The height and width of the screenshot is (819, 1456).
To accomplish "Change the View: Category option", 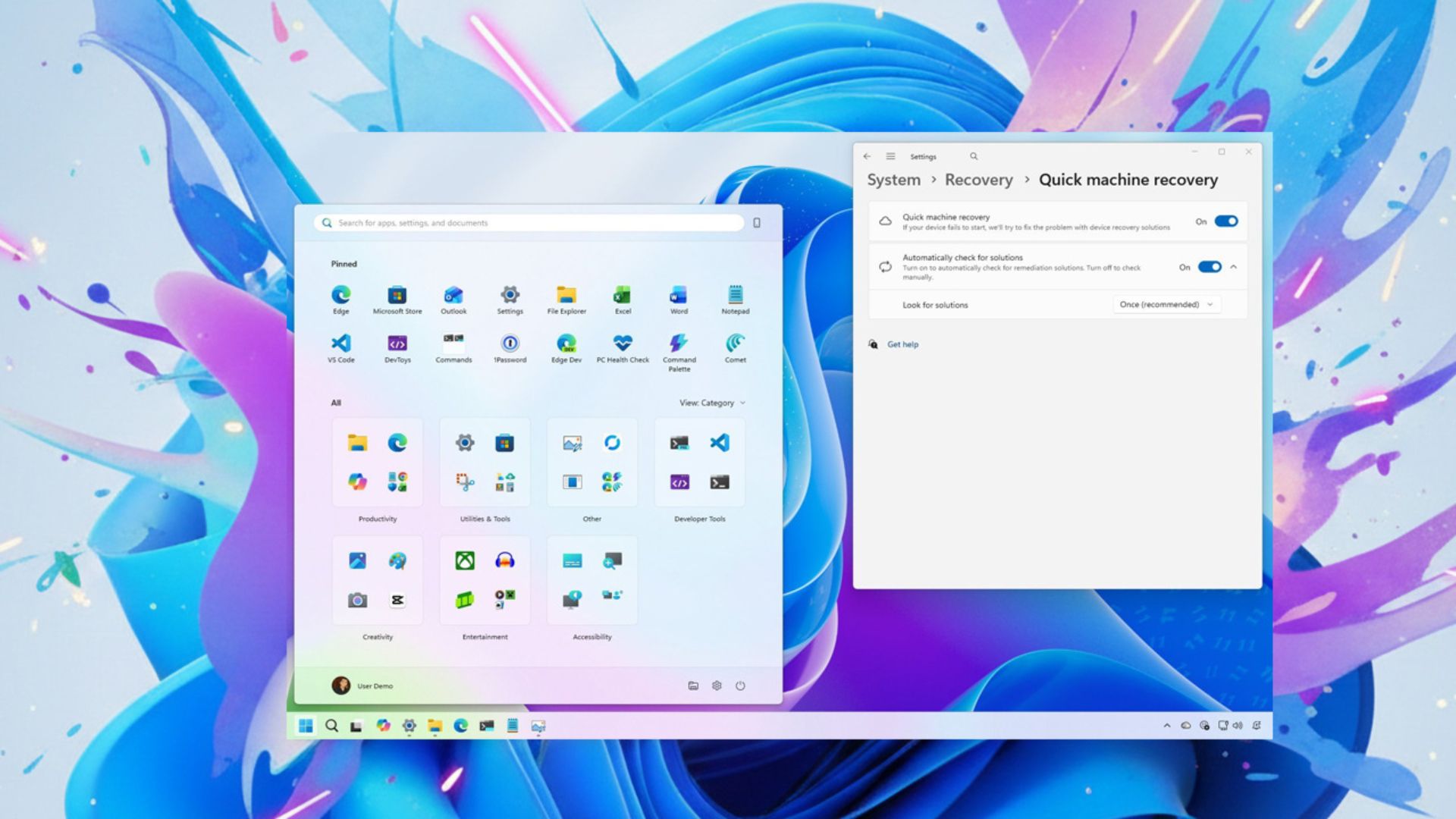I will click(711, 403).
